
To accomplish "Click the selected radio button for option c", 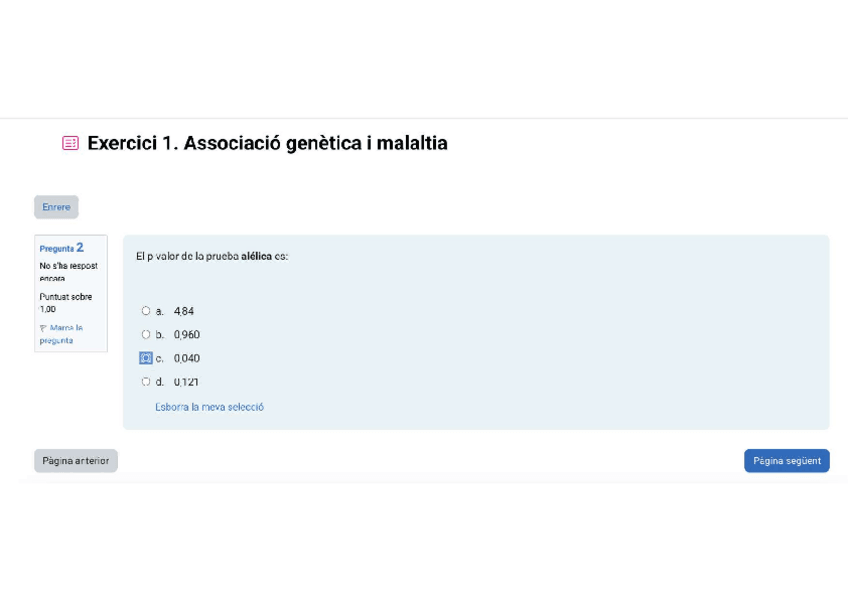I will coord(146,358).
